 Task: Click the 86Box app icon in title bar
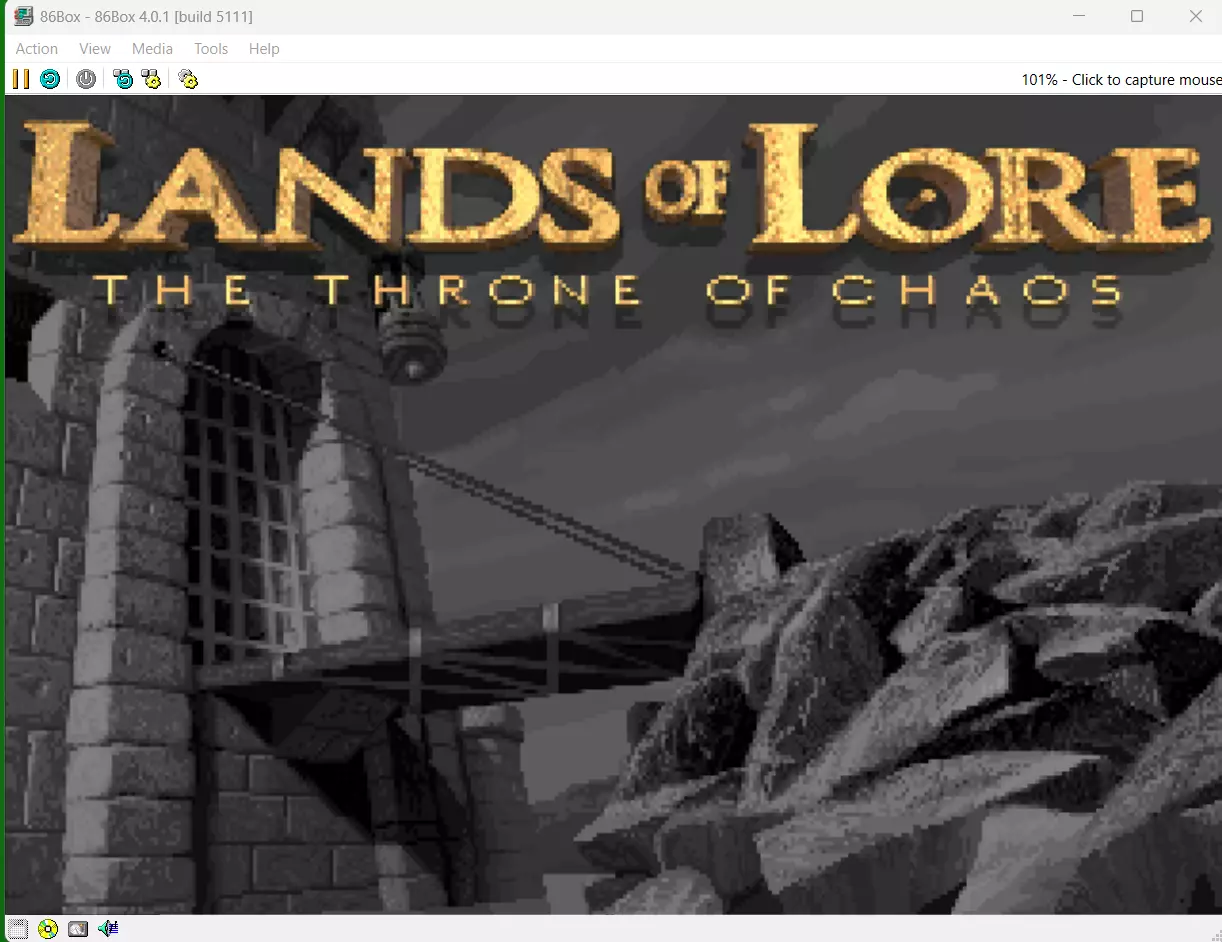(22, 16)
